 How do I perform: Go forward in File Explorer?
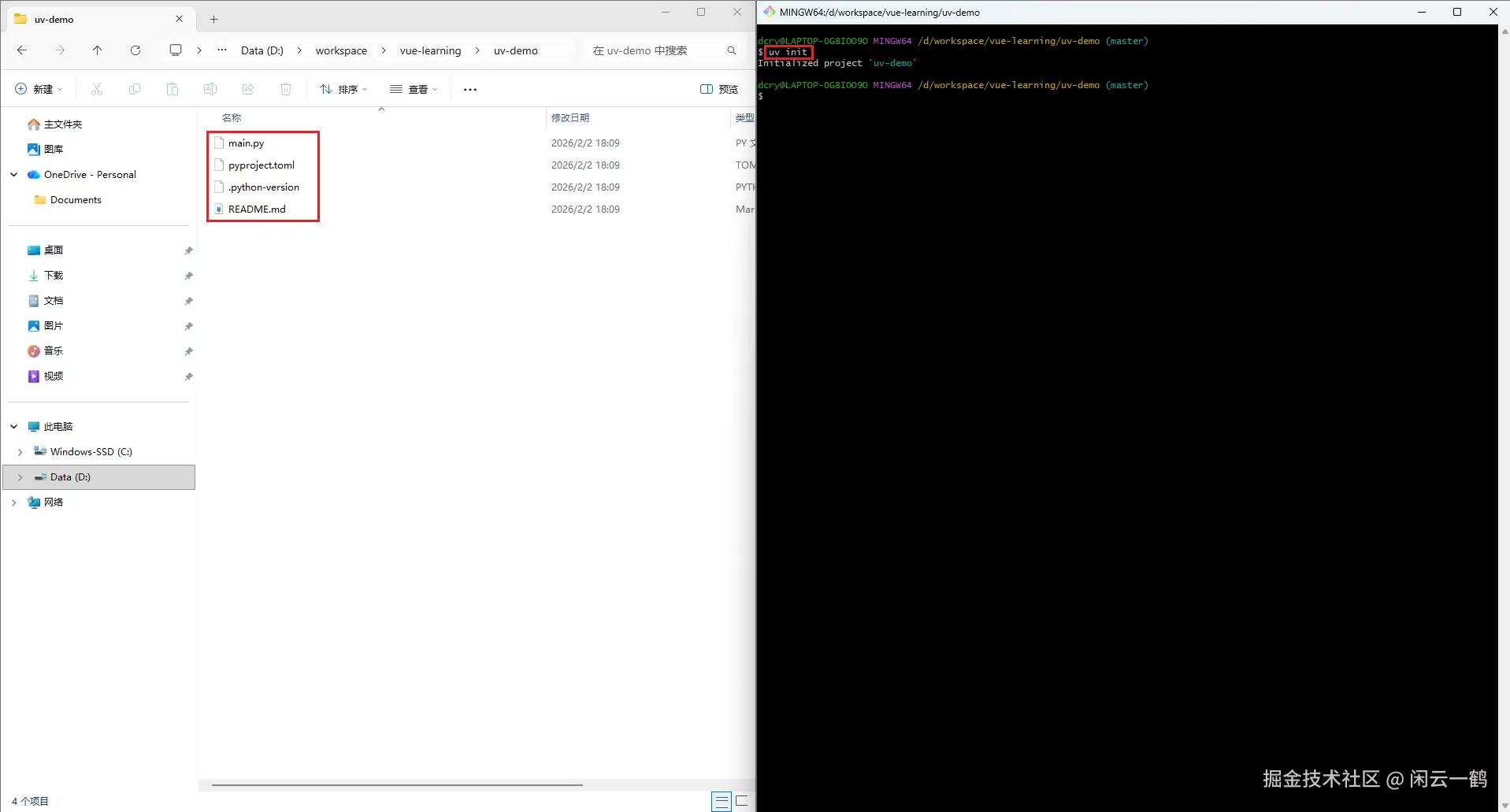[x=60, y=50]
